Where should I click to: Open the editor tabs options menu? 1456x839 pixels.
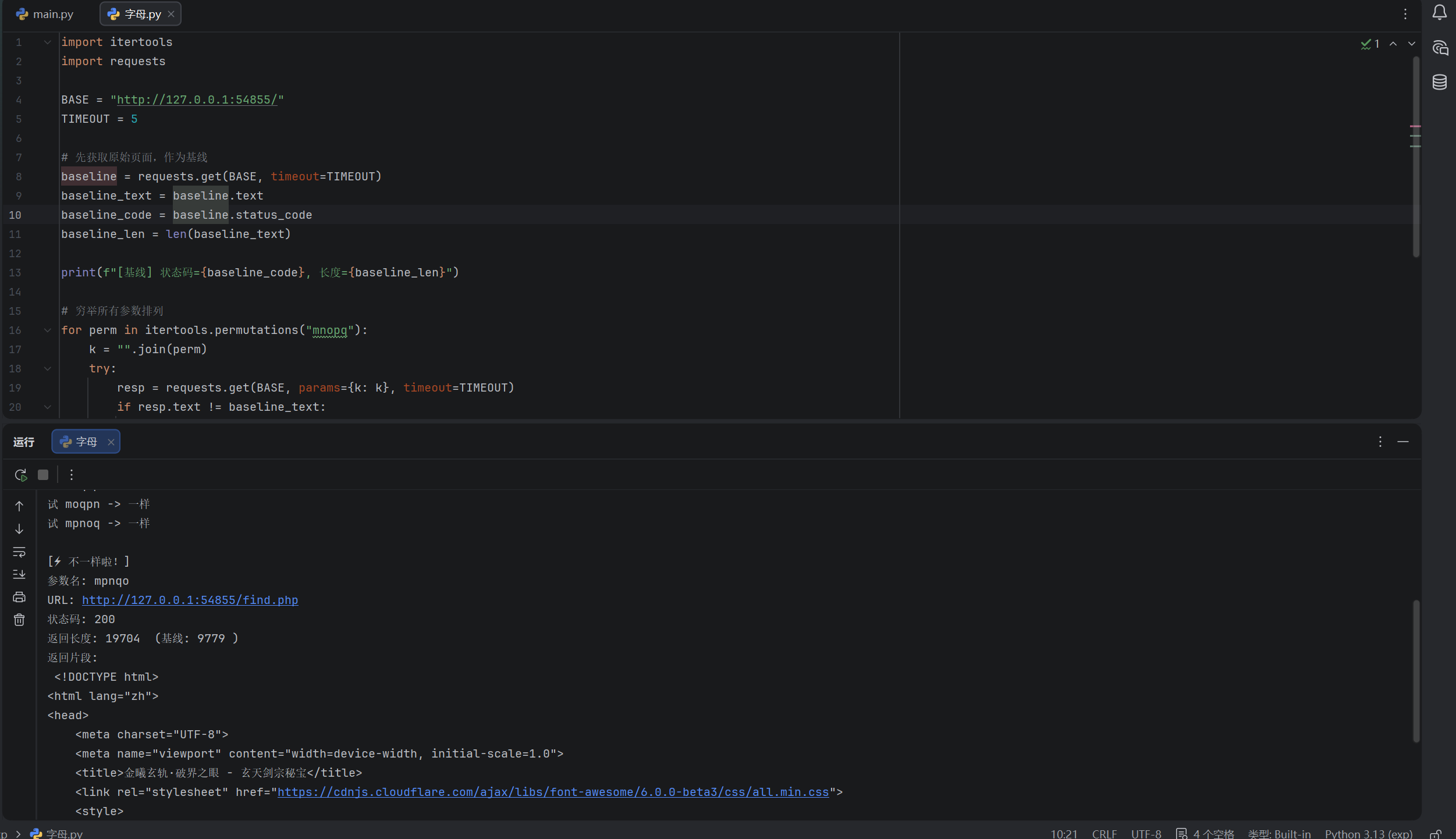(x=1405, y=14)
